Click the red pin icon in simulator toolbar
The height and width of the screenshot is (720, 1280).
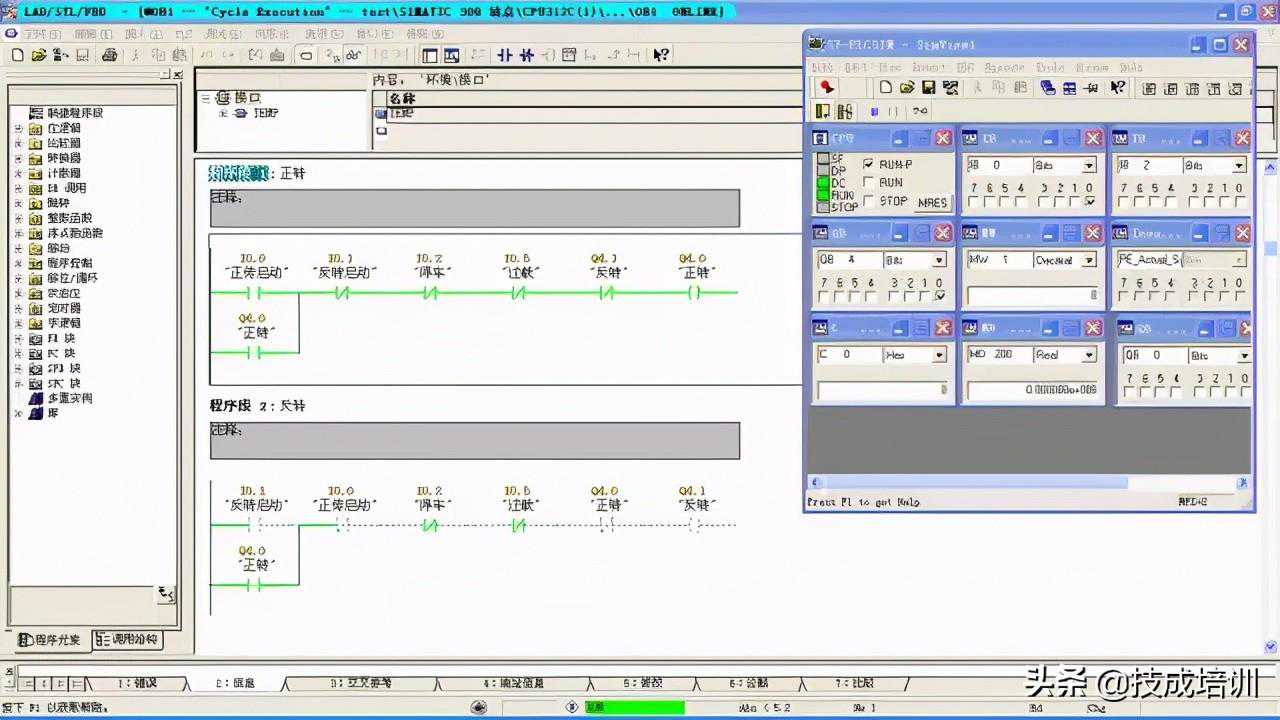coord(826,88)
